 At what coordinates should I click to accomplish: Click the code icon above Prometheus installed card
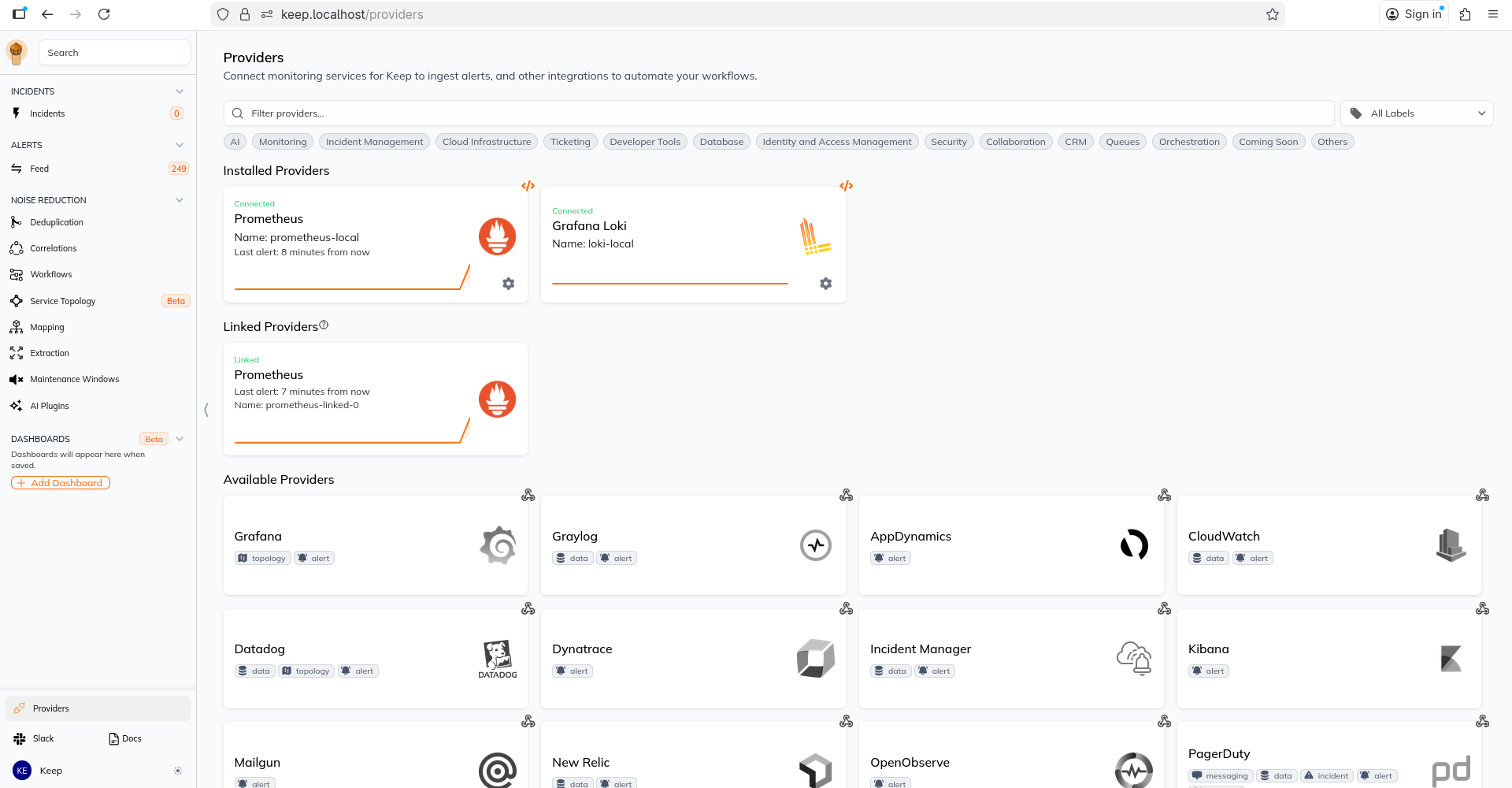click(528, 186)
